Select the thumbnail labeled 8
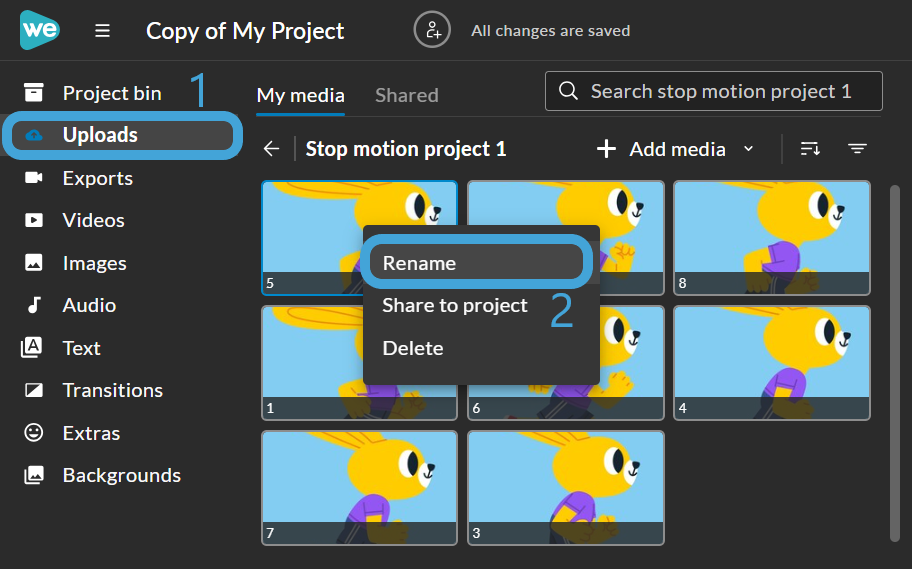 point(772,238)
